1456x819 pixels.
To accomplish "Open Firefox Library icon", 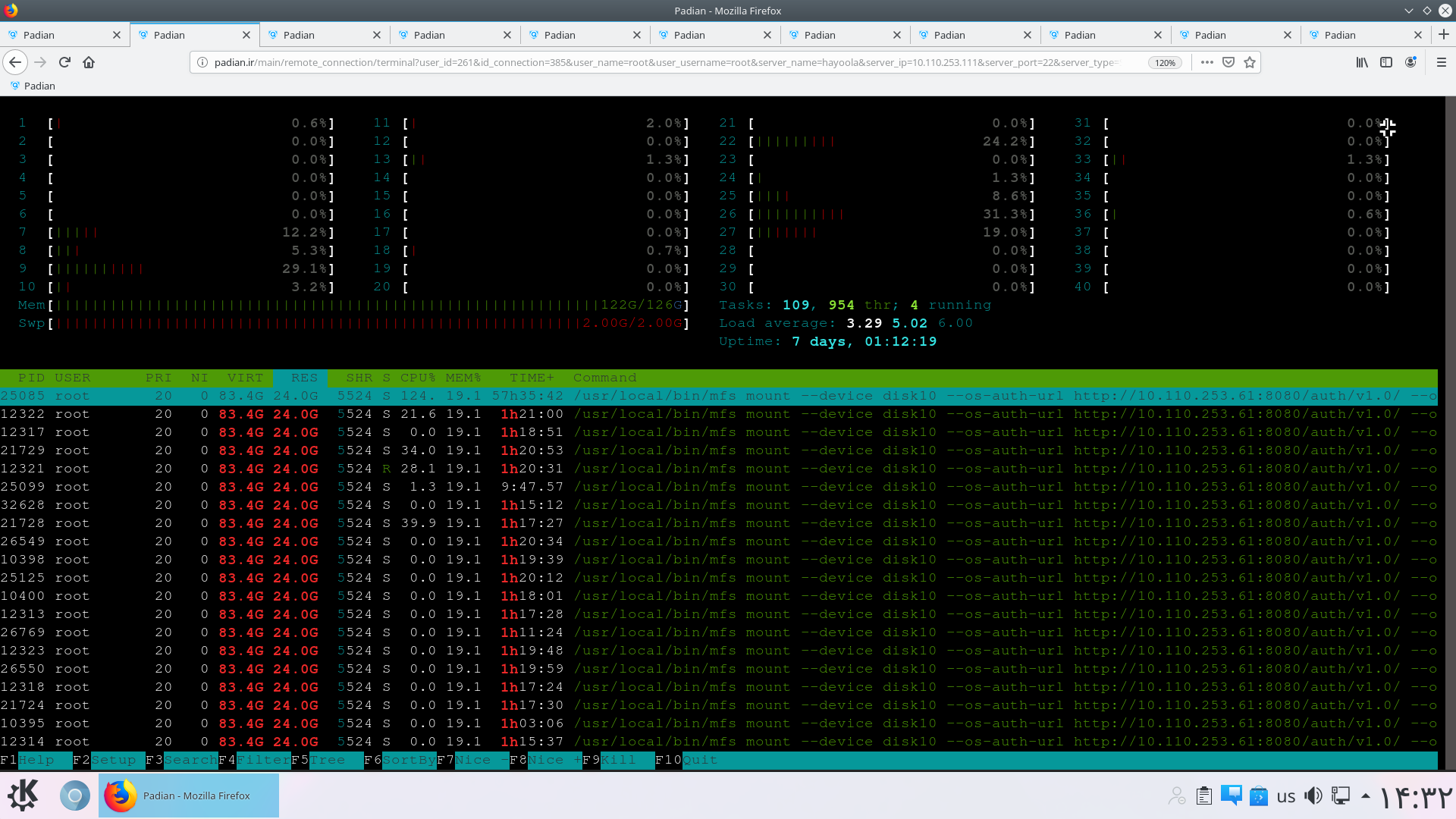I will coord(1362,62).
